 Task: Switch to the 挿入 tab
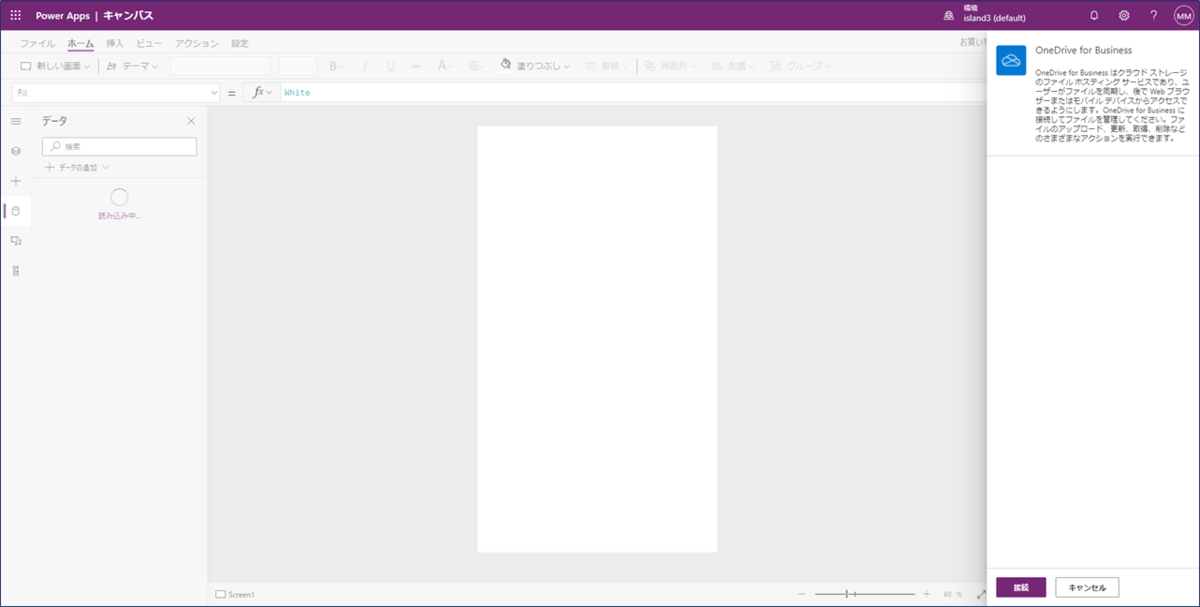[x=115, y=43]
